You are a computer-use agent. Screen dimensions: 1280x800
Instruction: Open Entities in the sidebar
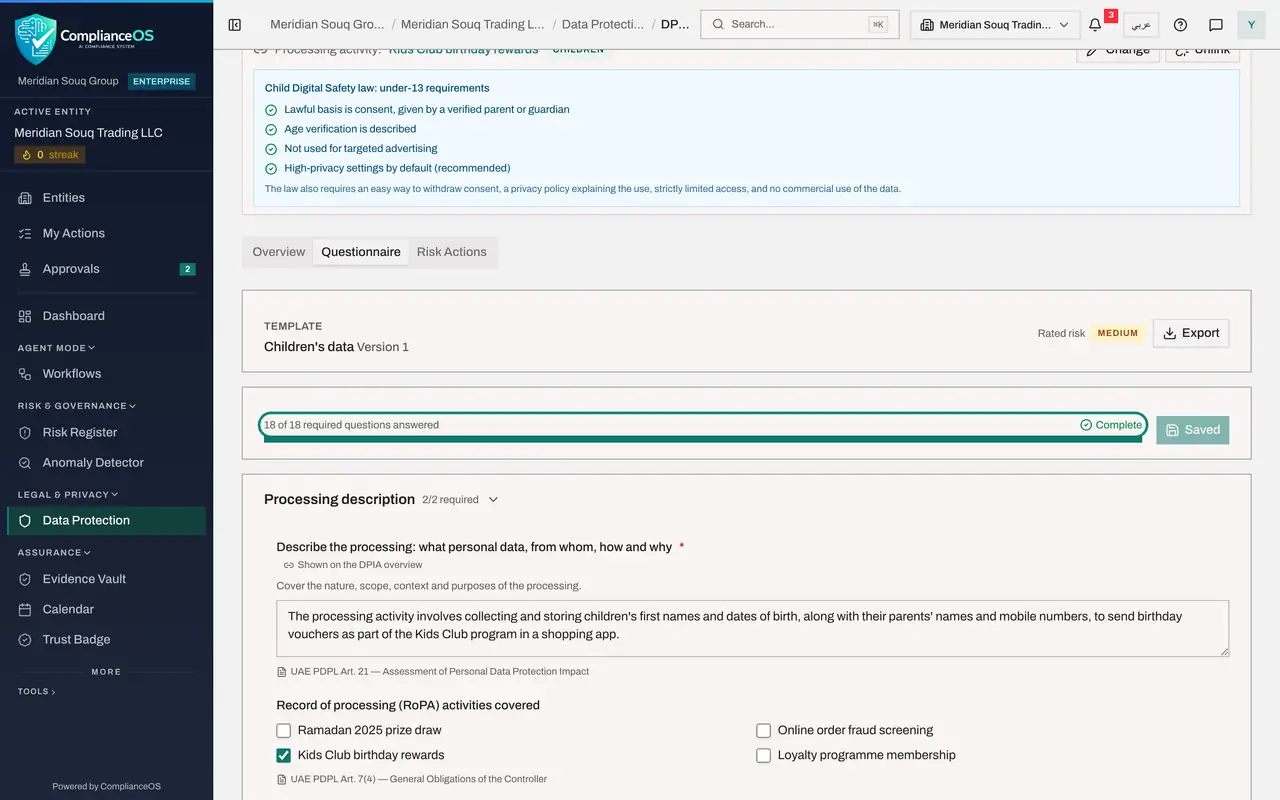pos(106,198)
